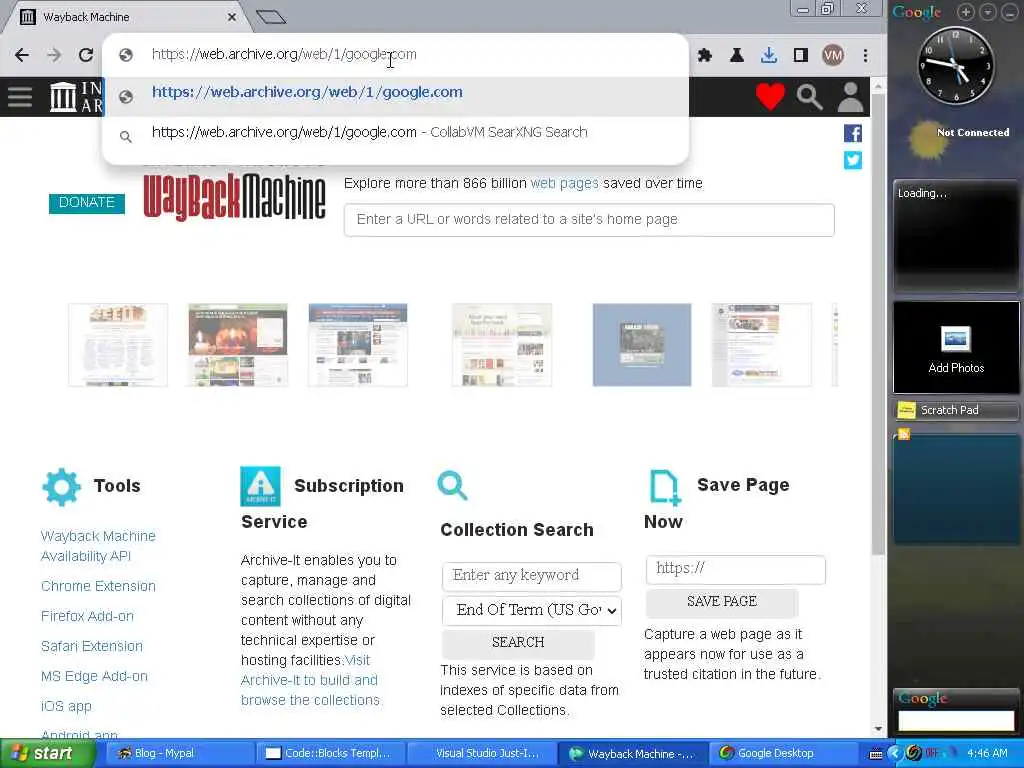Open the Windows start button
The image size is (1024, 768).
pos(47,754)
